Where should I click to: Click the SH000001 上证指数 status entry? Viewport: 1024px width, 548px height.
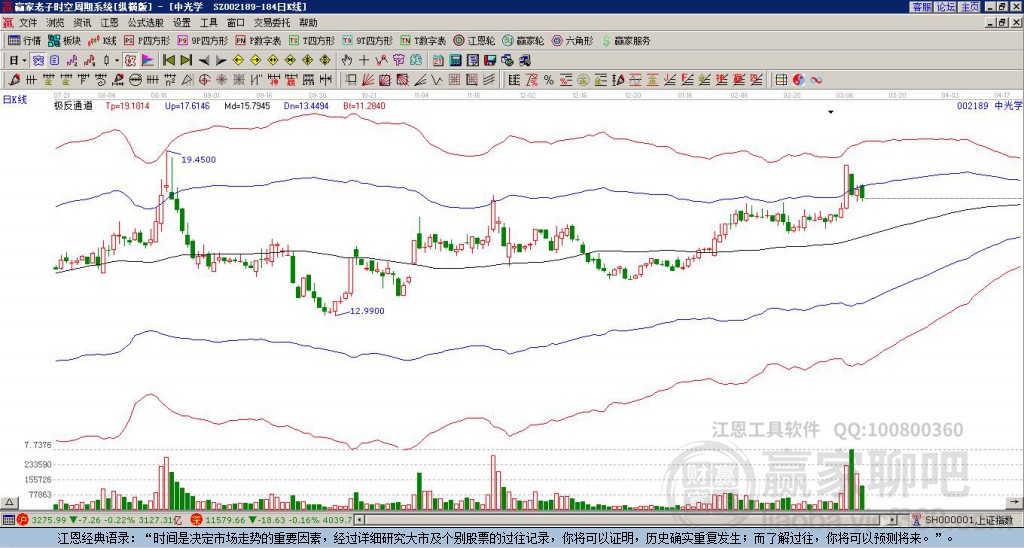tap(968, 520)
